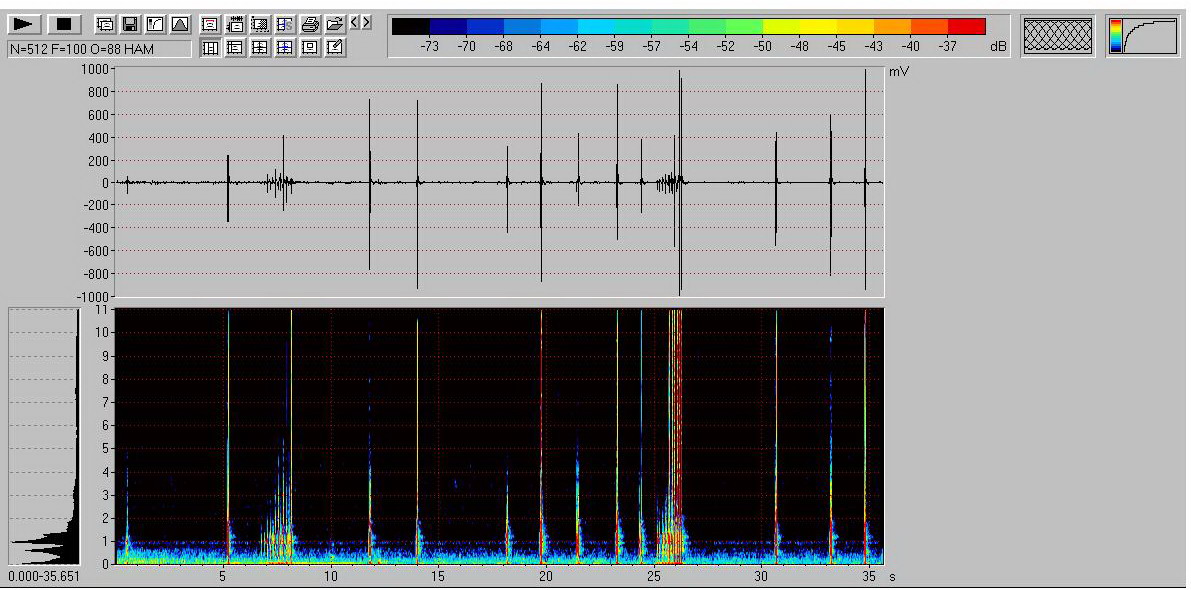Click the power spectrum panel left of spectrogram

pyautogui.click(x=44, y=436)
